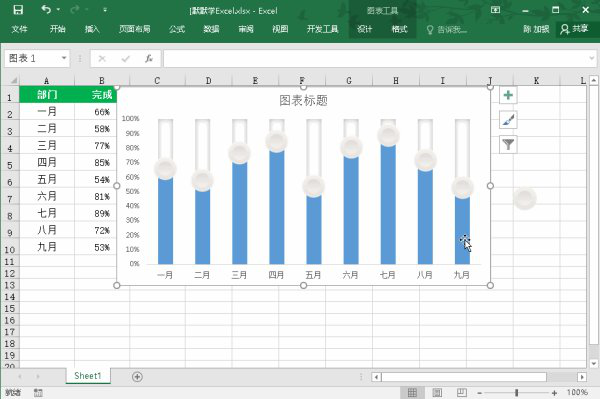This screenshot has width=600, height=399.
Task: Open the 公式 ribbon tab
Action: (x=177, y=29)
